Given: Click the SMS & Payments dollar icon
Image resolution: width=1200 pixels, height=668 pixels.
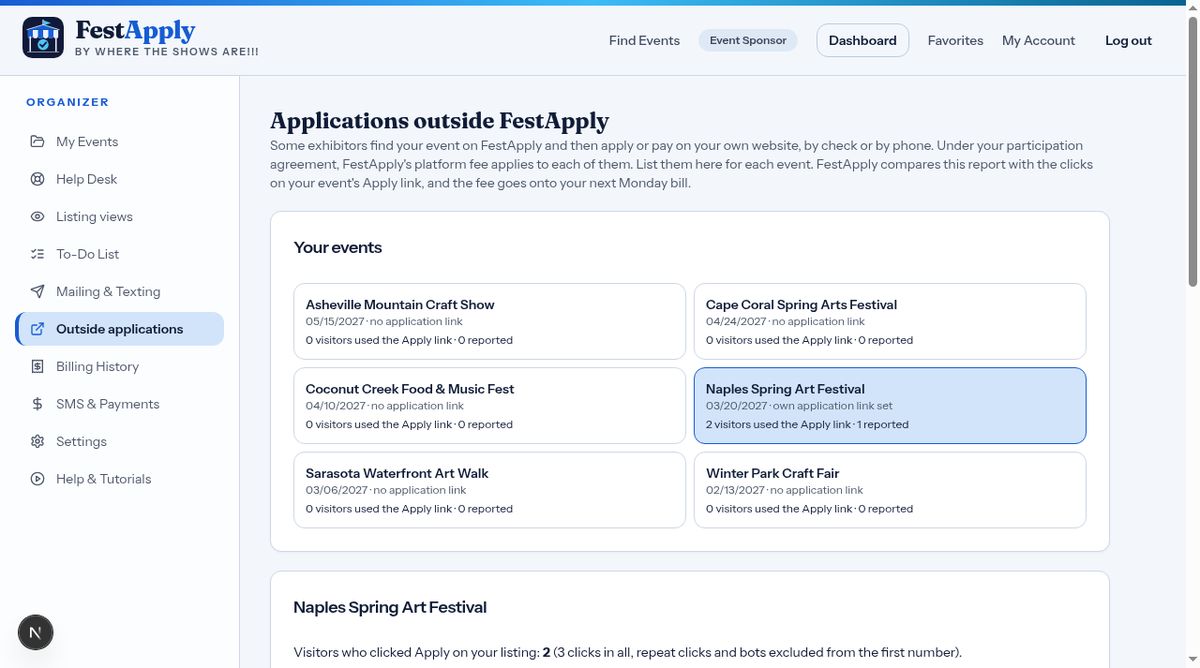Looking at the screenshot, I should coord(37,404).
